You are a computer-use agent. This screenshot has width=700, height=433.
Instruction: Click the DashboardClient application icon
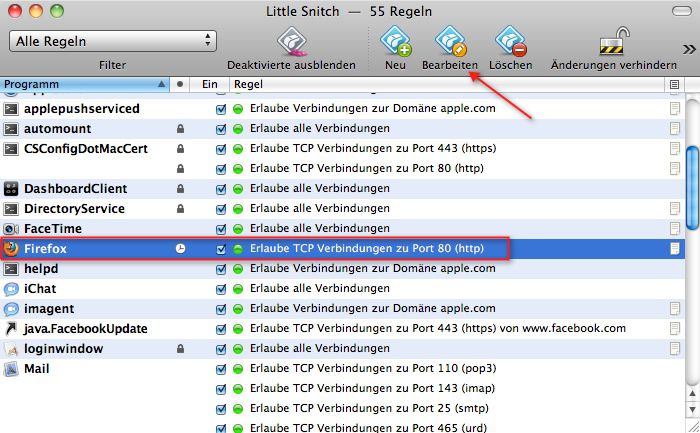point(11,189)
